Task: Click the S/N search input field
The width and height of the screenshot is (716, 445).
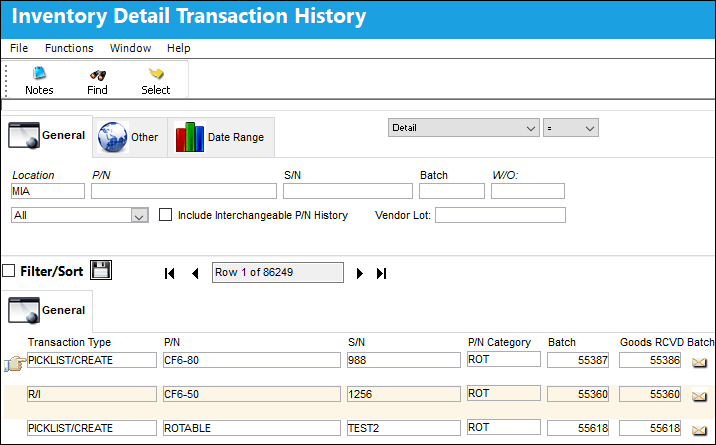Action: pos(348,191)
